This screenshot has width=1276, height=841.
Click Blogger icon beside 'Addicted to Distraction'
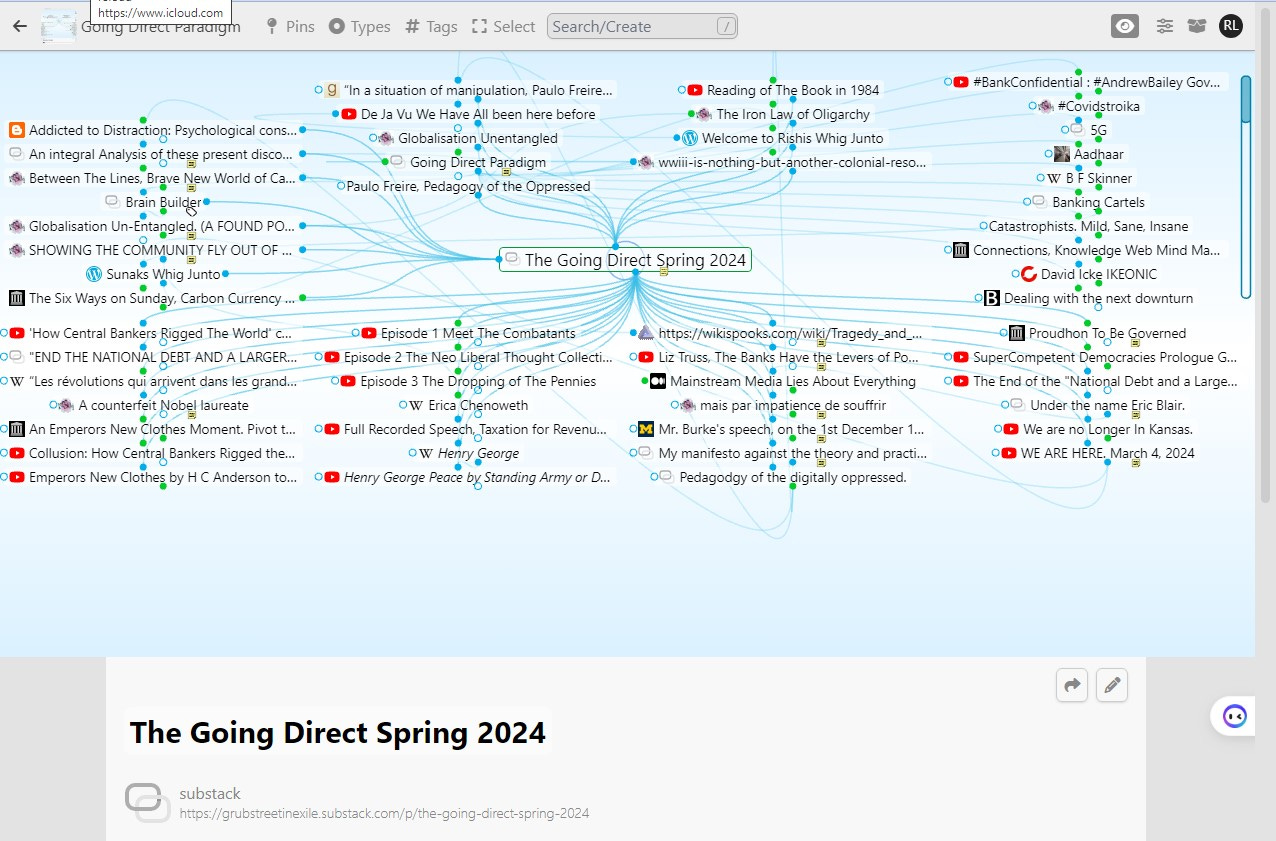(16, 130)
